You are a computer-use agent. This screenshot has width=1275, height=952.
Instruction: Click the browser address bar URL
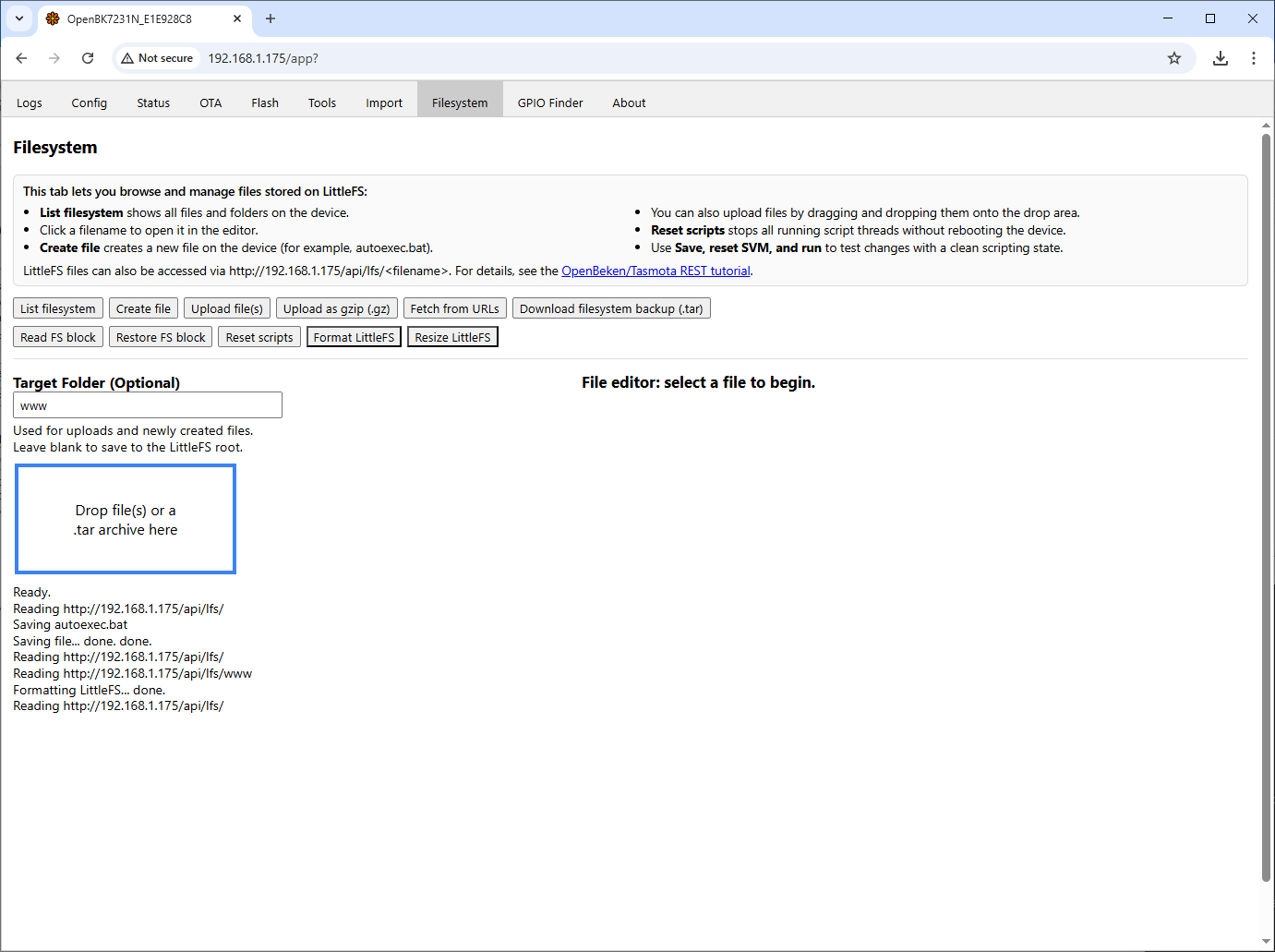pyautogui.click(x=263, y=58)
